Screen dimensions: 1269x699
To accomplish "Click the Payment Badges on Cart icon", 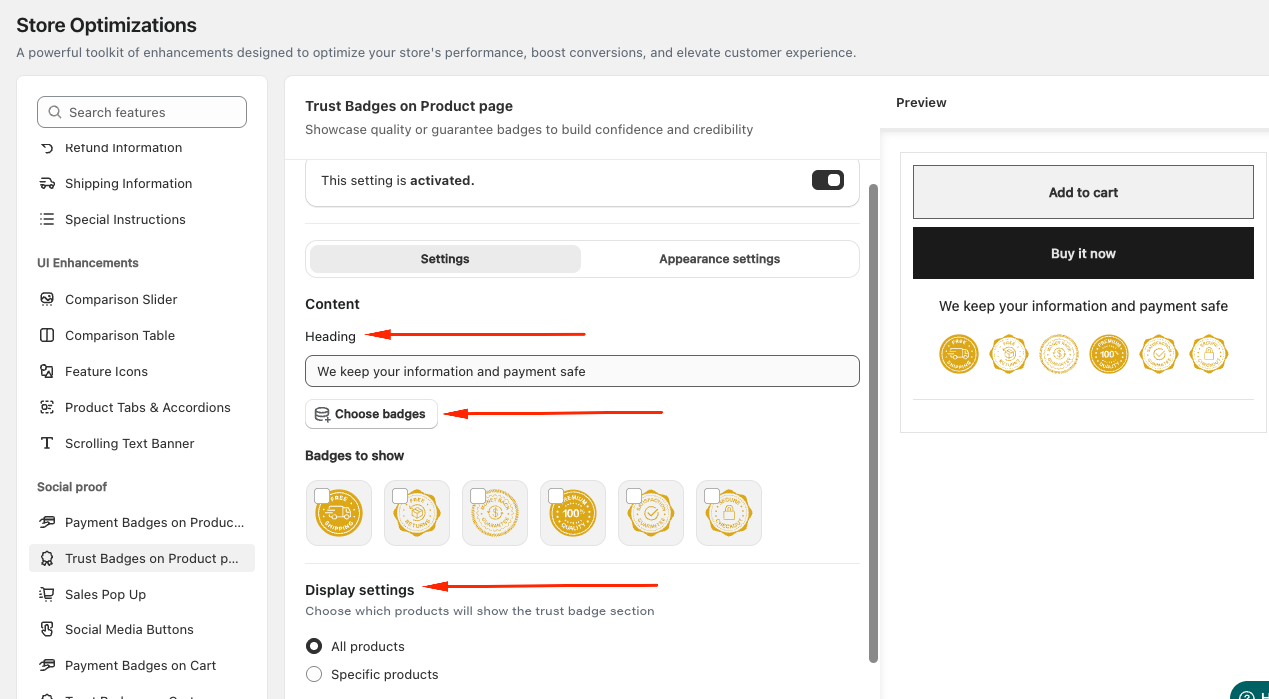I will 47,665.
